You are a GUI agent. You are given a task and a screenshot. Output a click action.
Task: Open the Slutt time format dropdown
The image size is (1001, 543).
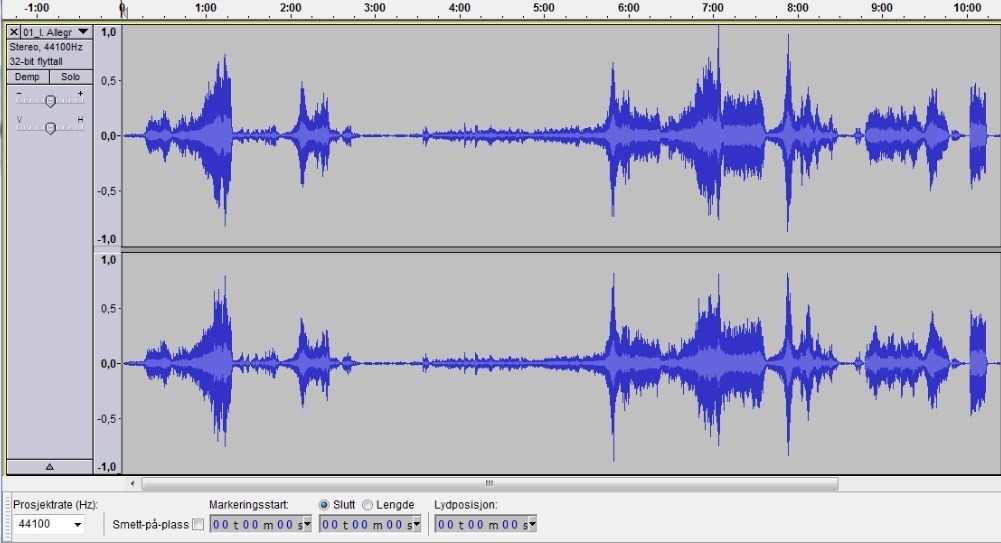coord(417,524)
